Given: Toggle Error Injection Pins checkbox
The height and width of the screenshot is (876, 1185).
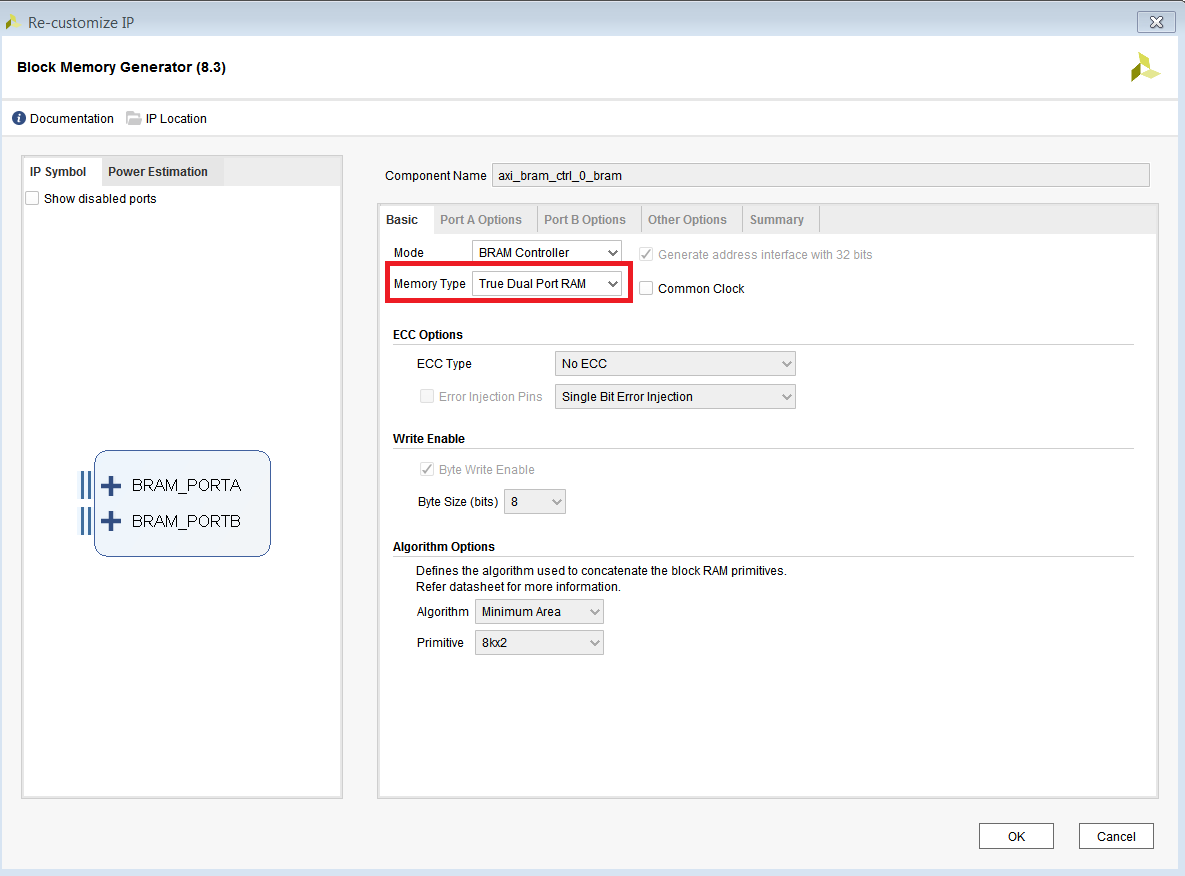Looking at the screenshot, I should click(x=427, y=397).
